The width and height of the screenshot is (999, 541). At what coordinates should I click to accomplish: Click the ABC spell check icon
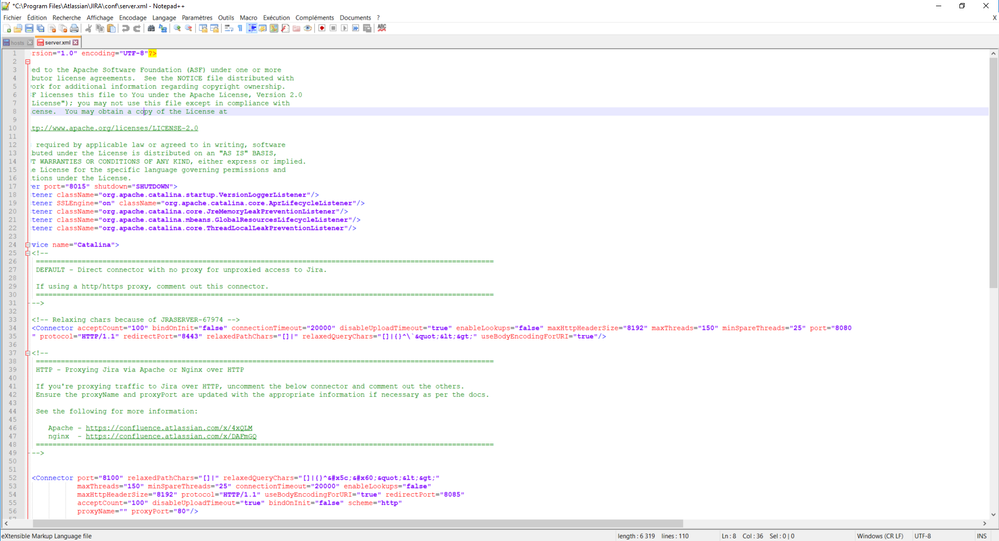coord(382,28)
